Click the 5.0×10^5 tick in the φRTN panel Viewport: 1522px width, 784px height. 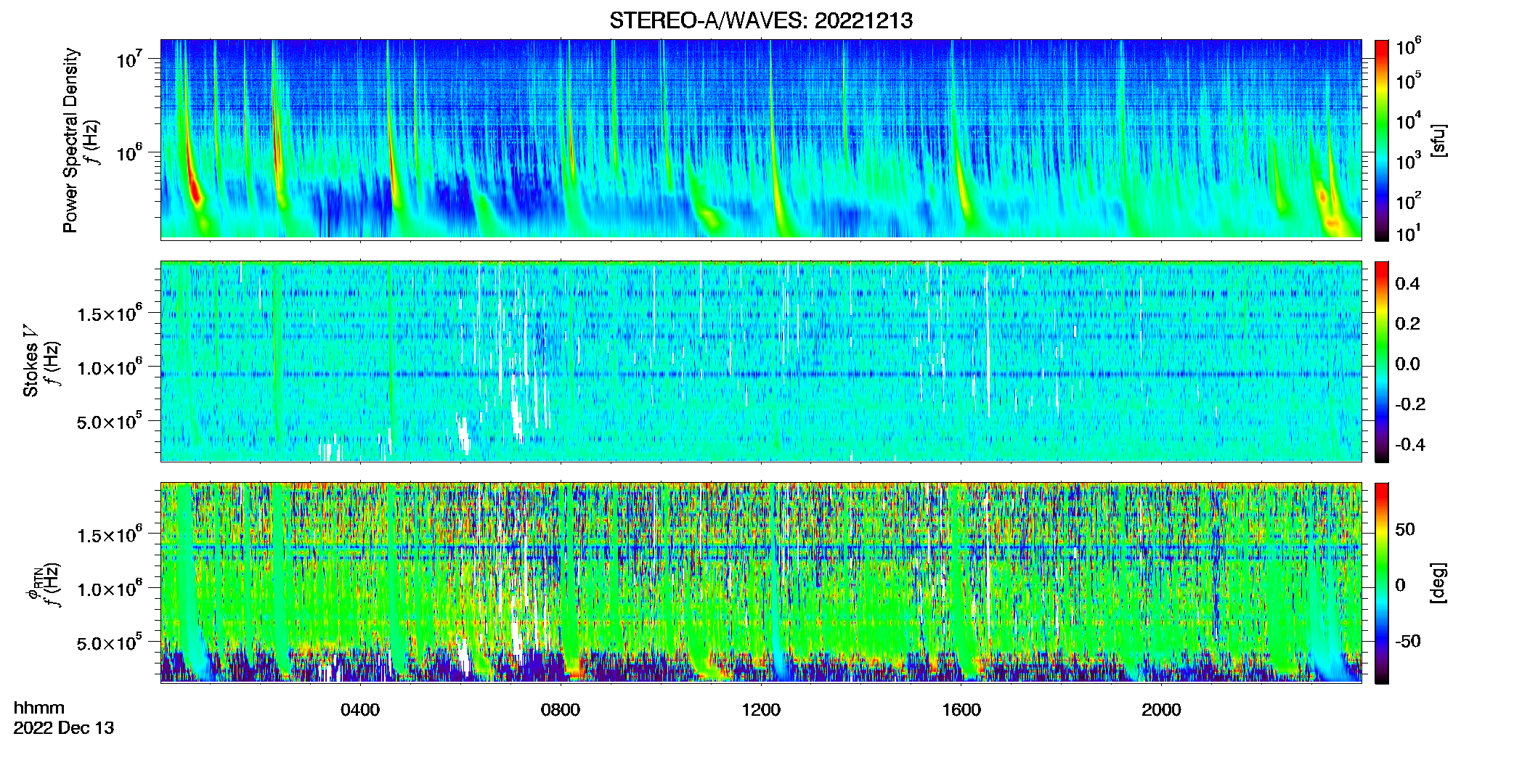pos(110,643)
